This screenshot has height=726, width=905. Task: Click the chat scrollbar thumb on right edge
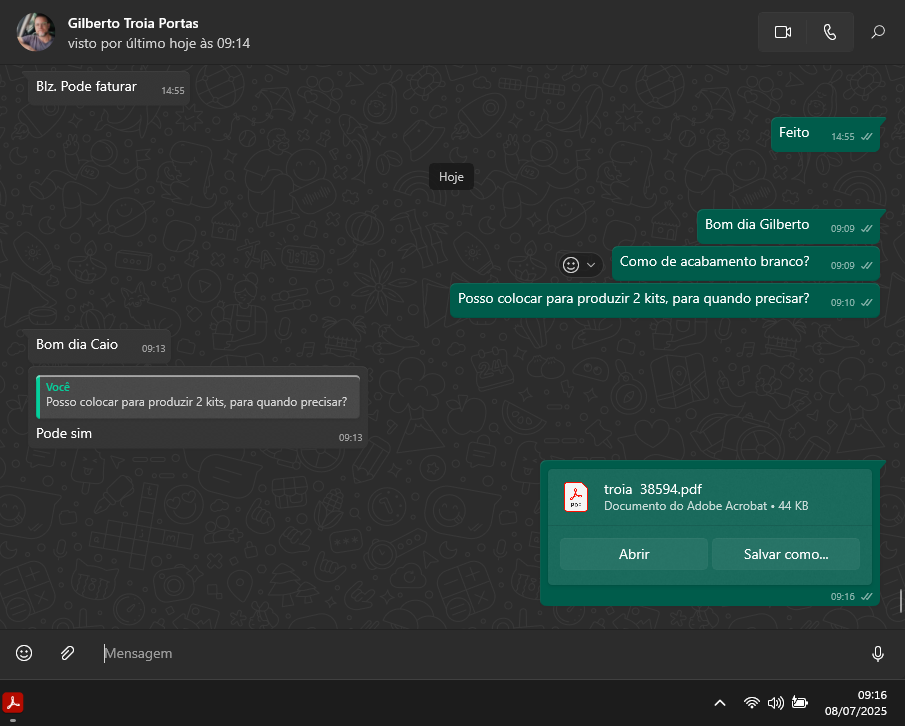click(900, 601)
